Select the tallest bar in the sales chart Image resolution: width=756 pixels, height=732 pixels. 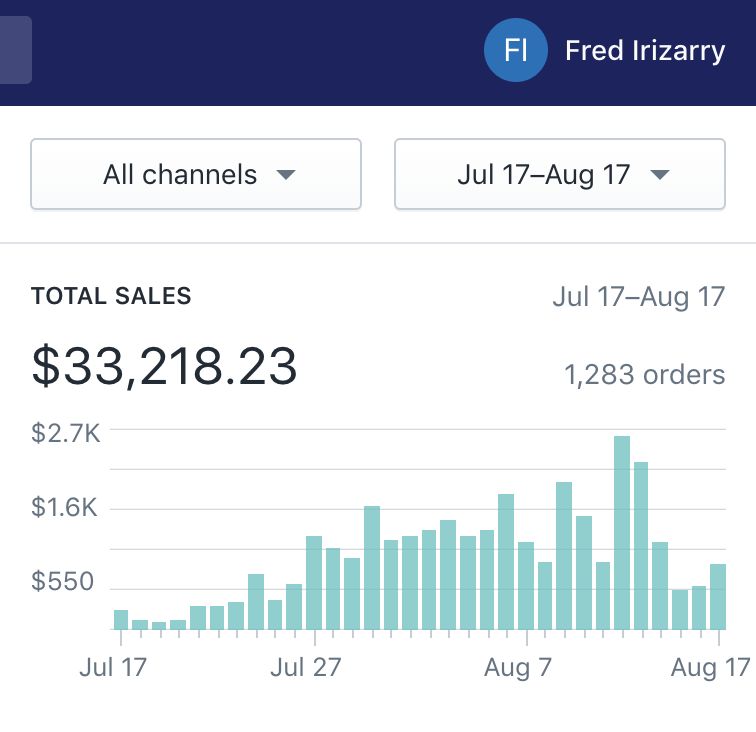pos(622,532)
